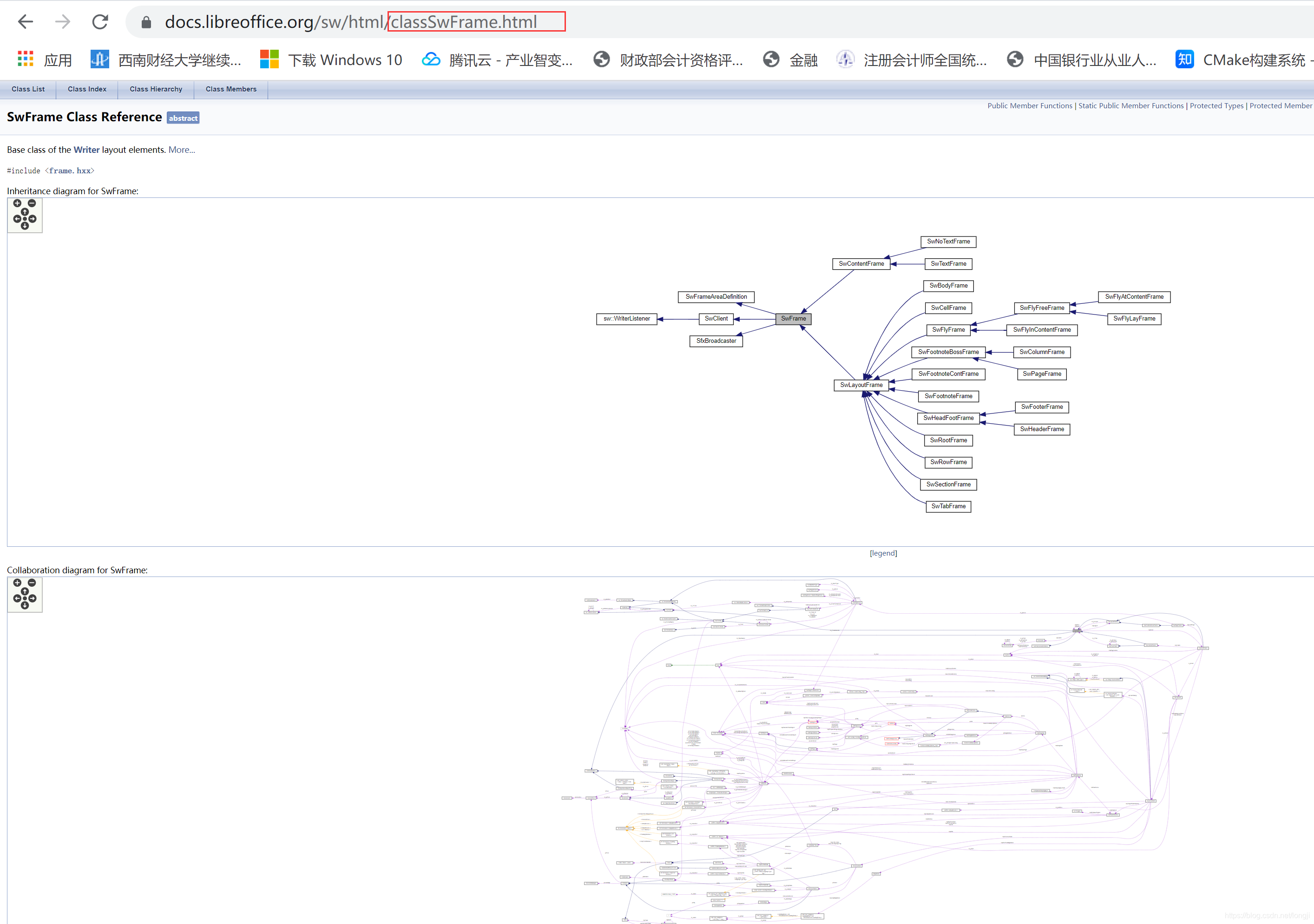Screen dimensions: 1314x924
Task: Open the More... description link
Action: pyautogui.click(x=181, y=150)
